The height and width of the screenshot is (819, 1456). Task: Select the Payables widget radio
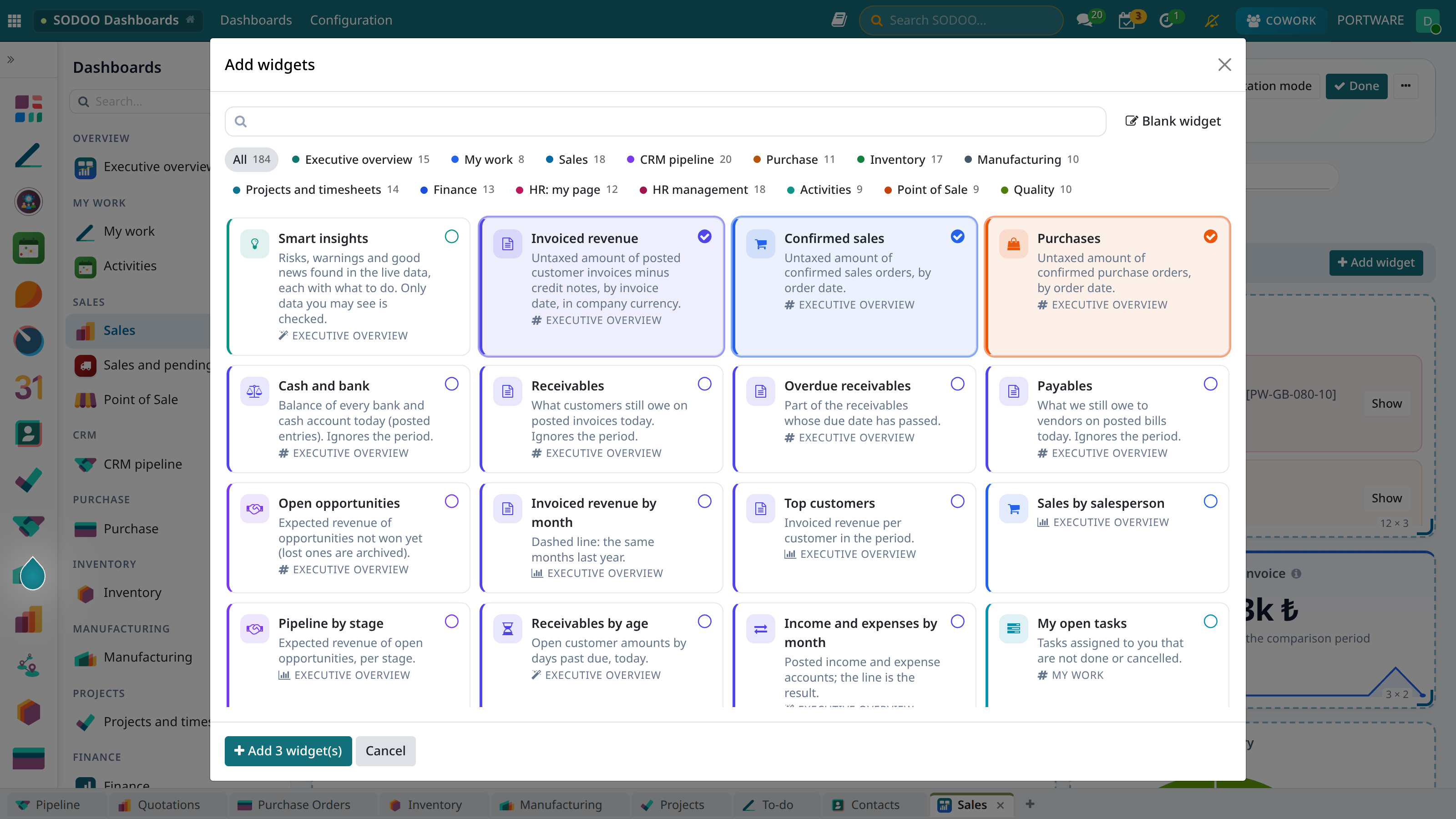[x=1210, y=384]
